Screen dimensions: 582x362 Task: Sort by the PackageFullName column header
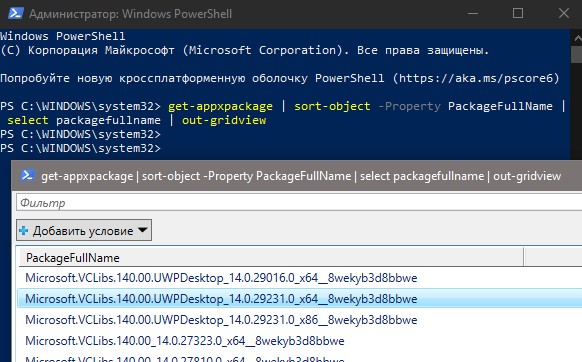click(x=271, y=257)
